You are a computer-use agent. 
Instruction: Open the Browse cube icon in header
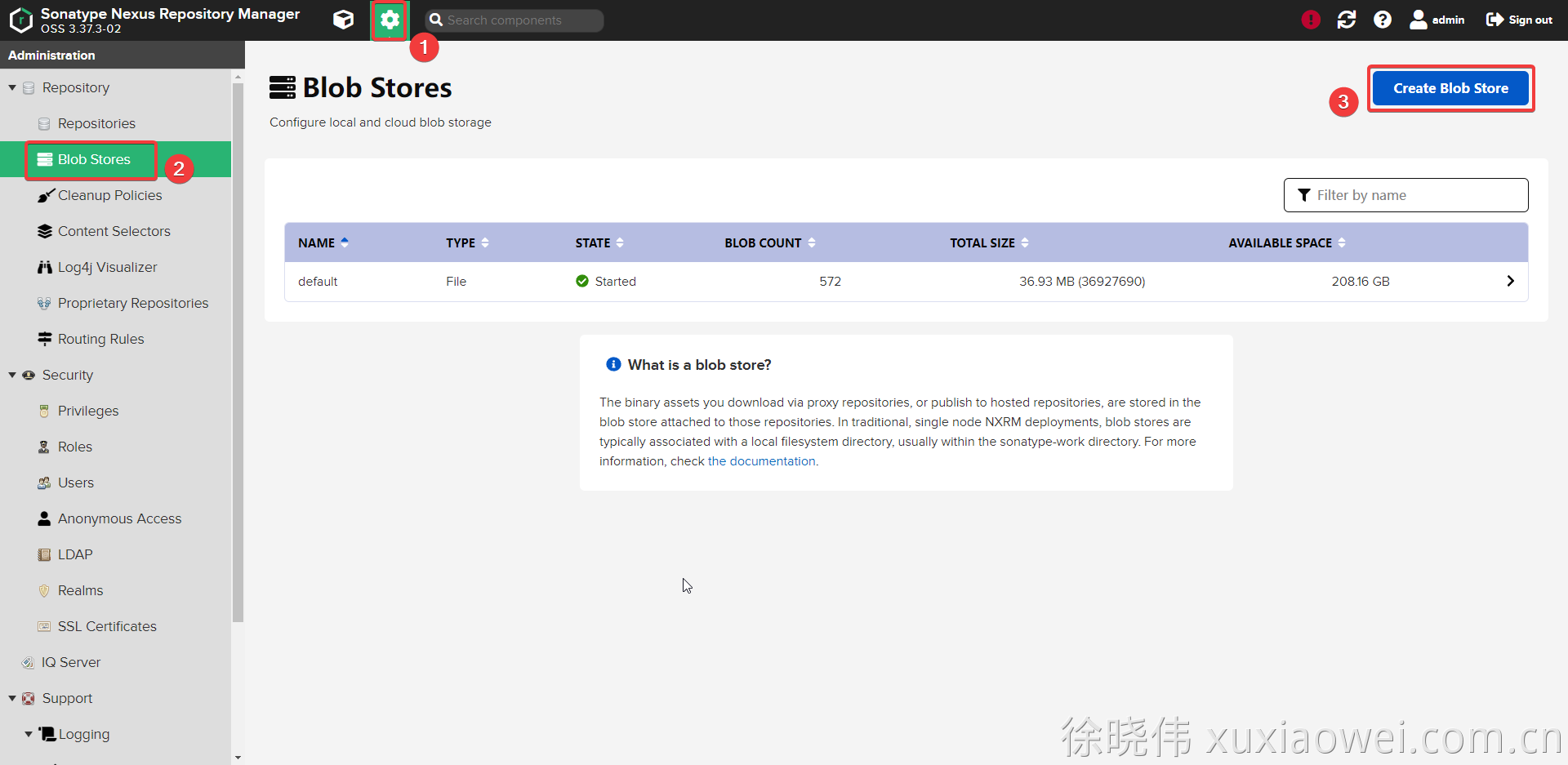tap(344, 20)
